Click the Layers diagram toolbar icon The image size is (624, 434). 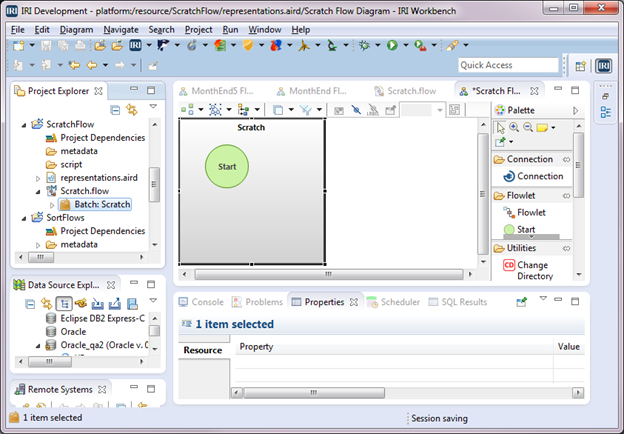[278, 110]
